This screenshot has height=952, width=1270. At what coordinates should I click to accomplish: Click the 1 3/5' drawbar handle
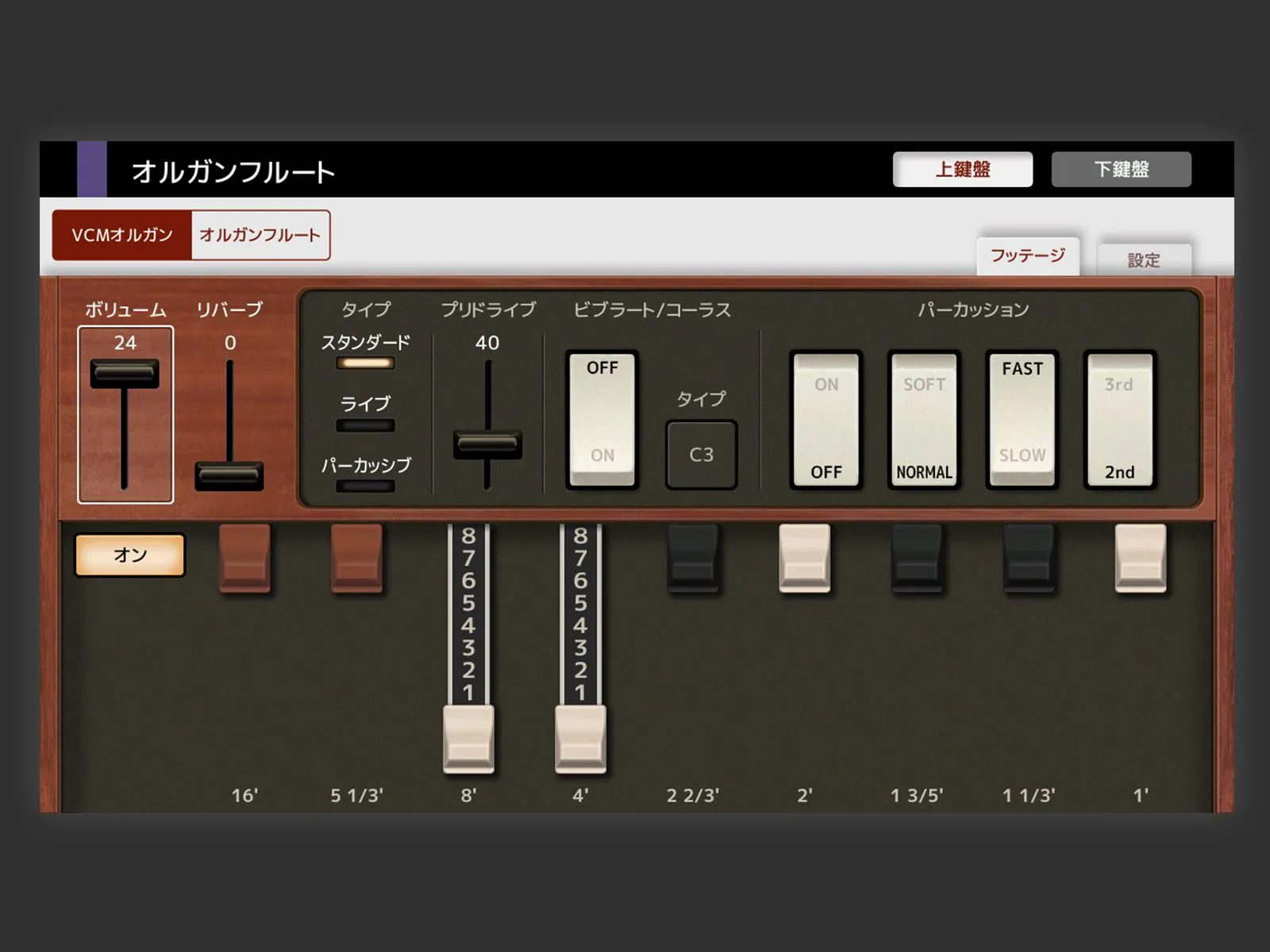click(x=917, y=558)
